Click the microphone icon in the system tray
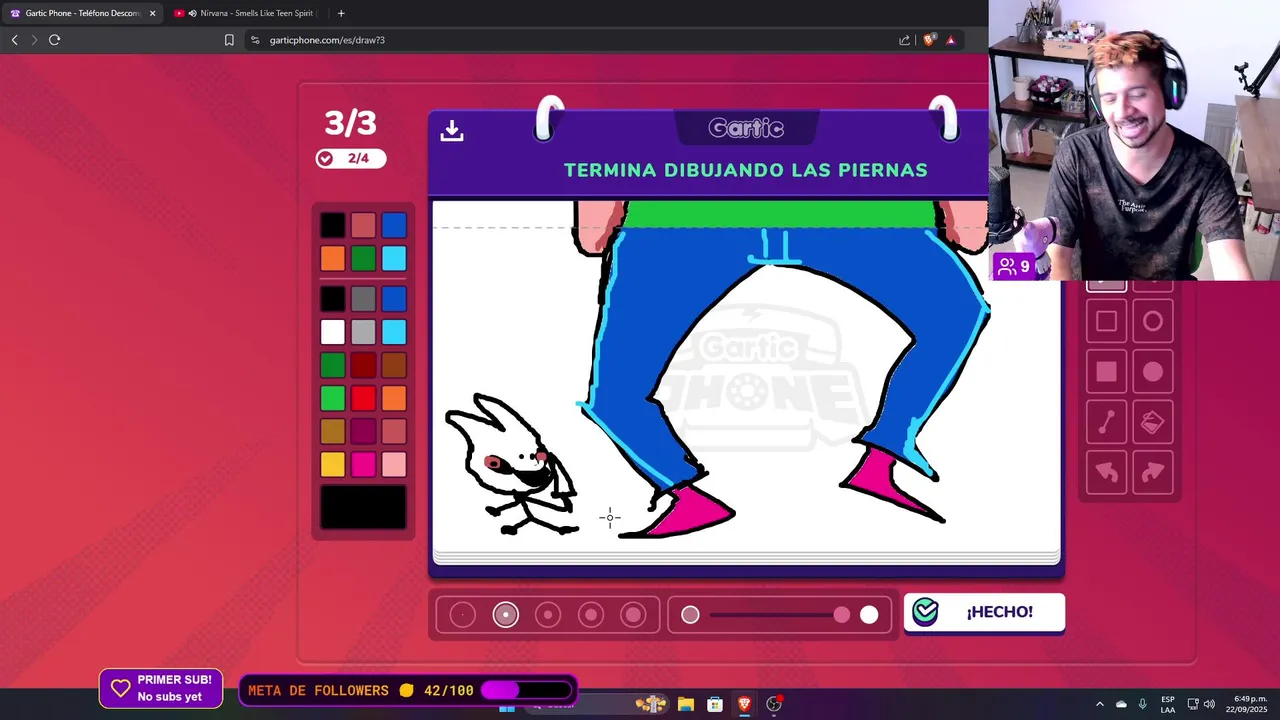The height and width of the screenshot is (720, 1280). [x=1143, y=704]
